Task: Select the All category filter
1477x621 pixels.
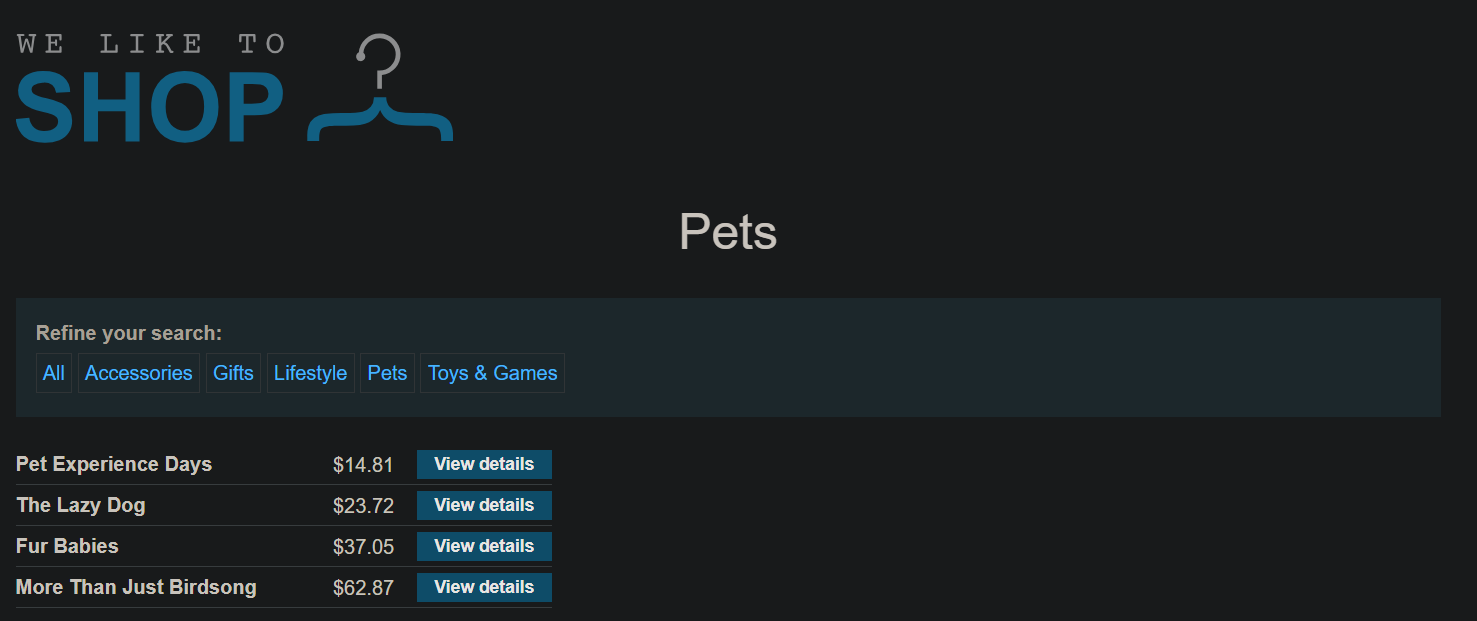Action: tap(54, 373)
